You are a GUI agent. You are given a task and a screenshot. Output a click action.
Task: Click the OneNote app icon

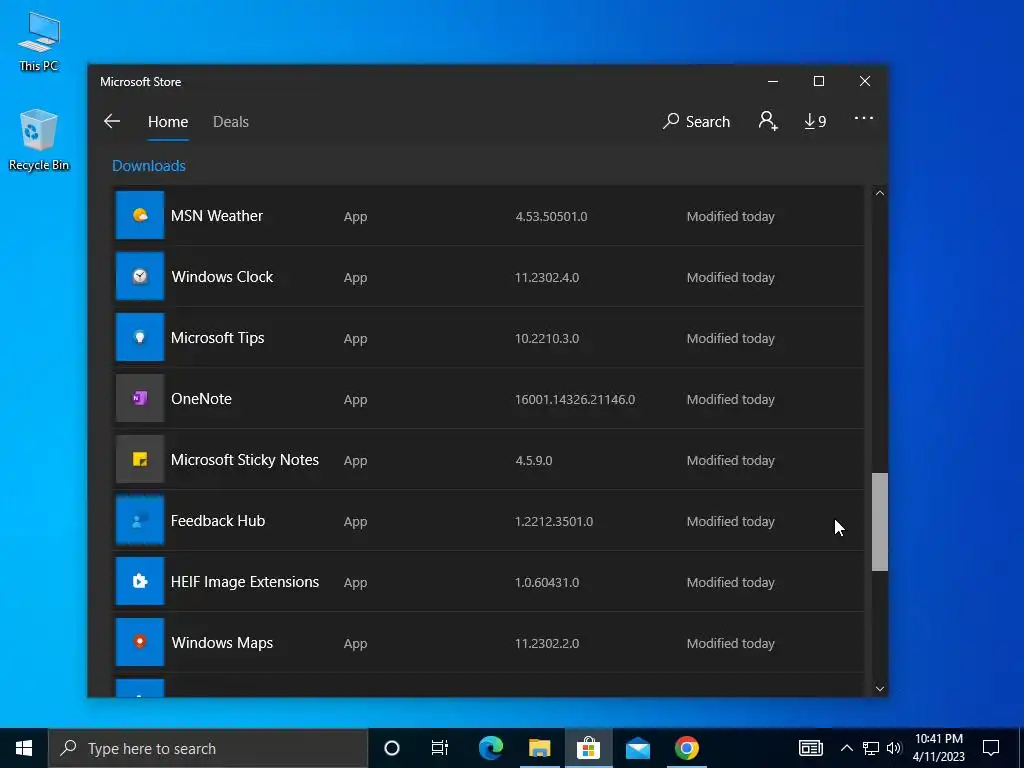tap(140, 398)
